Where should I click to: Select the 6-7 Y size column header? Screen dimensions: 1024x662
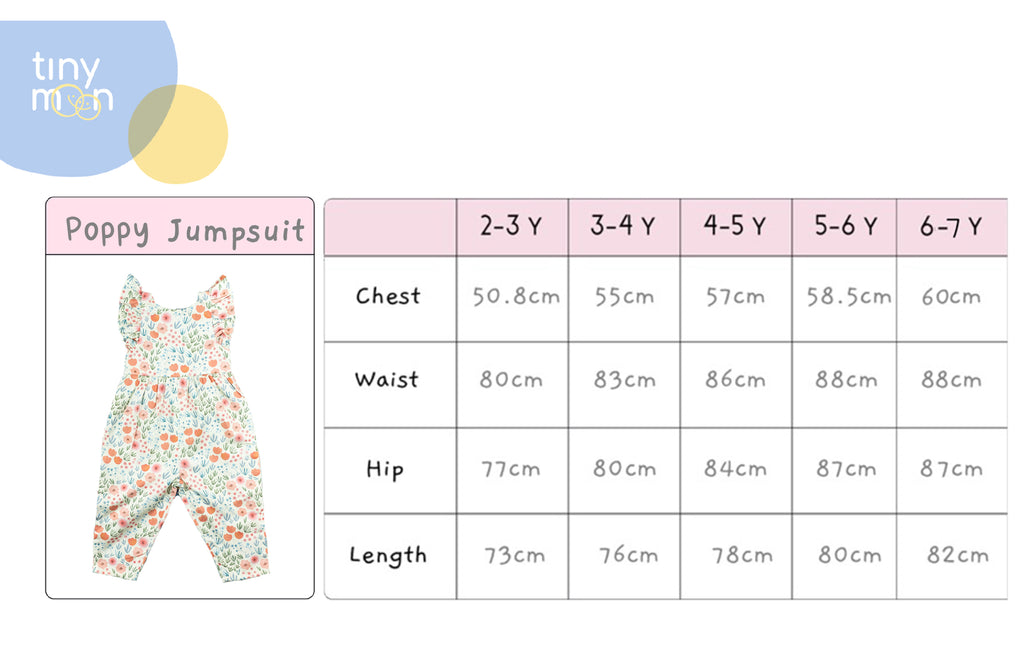(x=952, y=227)
